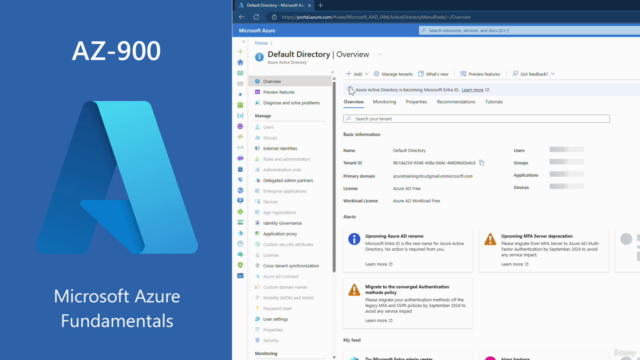The height and width of the screenshot is (360, 640).
Task: Click the browser back arrow
Action: 242,17
